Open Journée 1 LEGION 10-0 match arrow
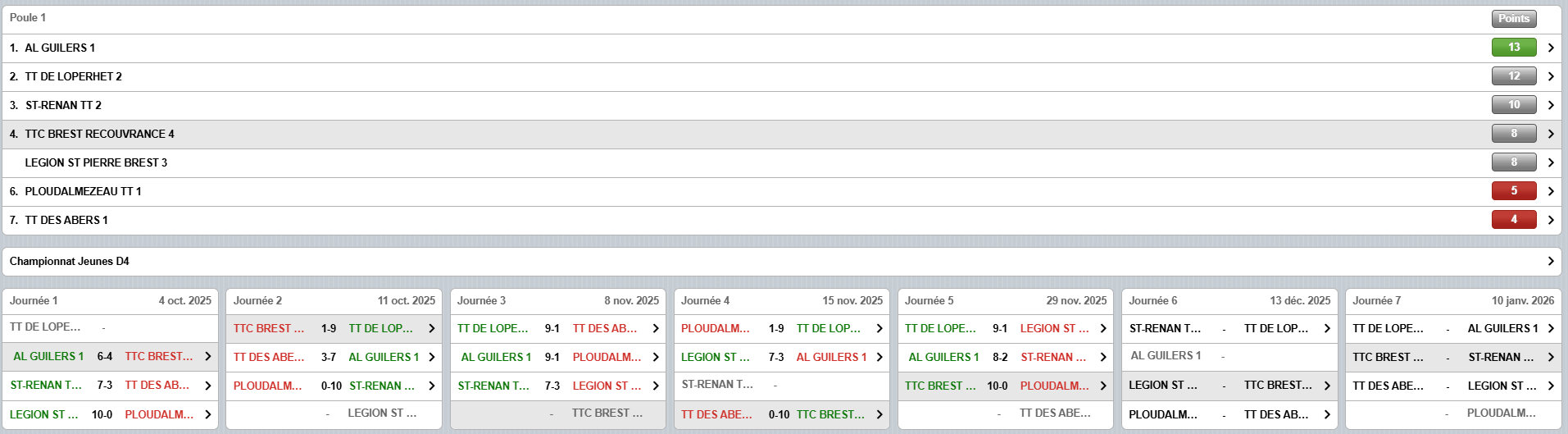This screenshot has width=1568, height=434. 207,414
